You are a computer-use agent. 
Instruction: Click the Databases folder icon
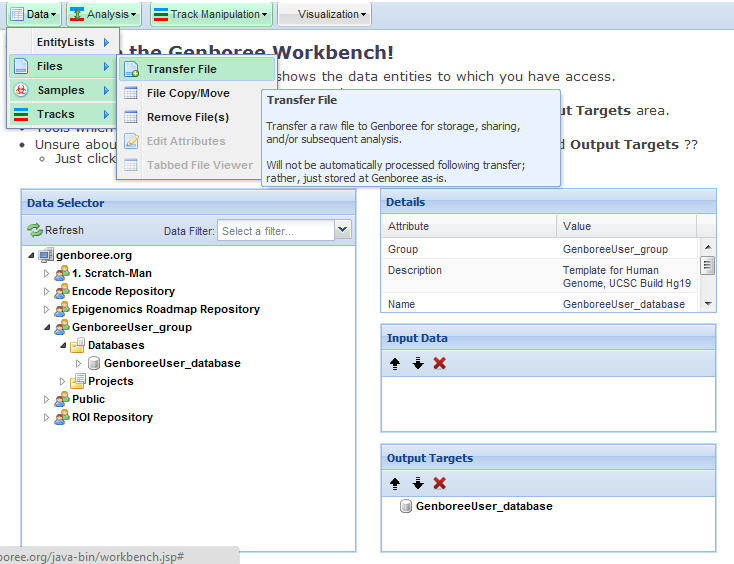pyautogui.click(x=77, y=345)
